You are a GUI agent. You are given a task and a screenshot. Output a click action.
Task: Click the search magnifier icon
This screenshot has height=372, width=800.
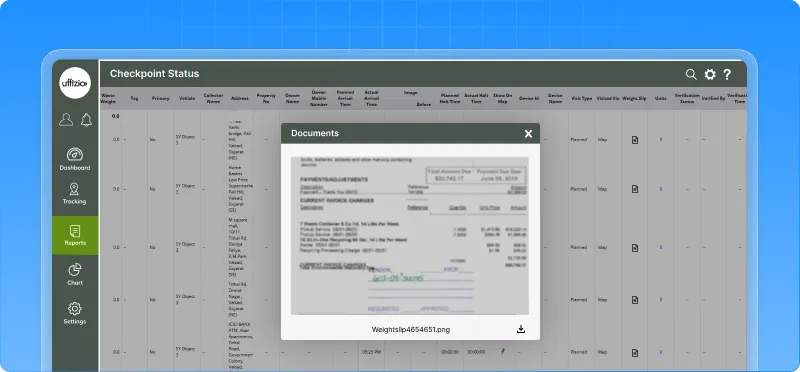point(691,75)
